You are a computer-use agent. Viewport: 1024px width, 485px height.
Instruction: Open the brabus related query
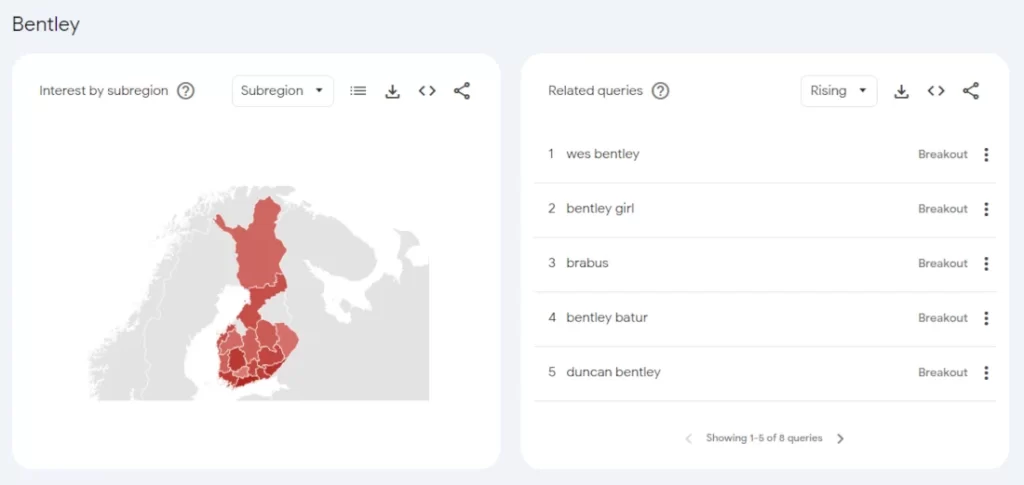point(587,263)
